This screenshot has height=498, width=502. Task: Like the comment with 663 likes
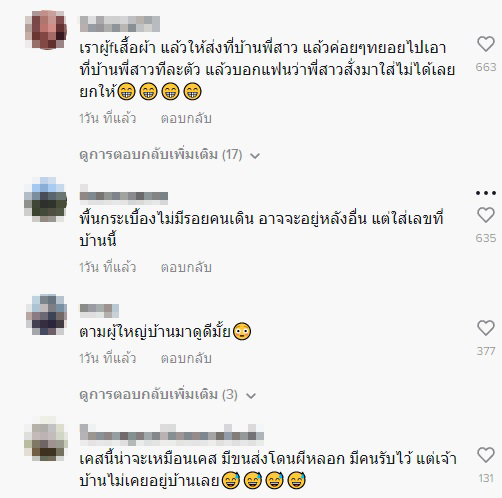pyautogui.click(x=486, y=44)
